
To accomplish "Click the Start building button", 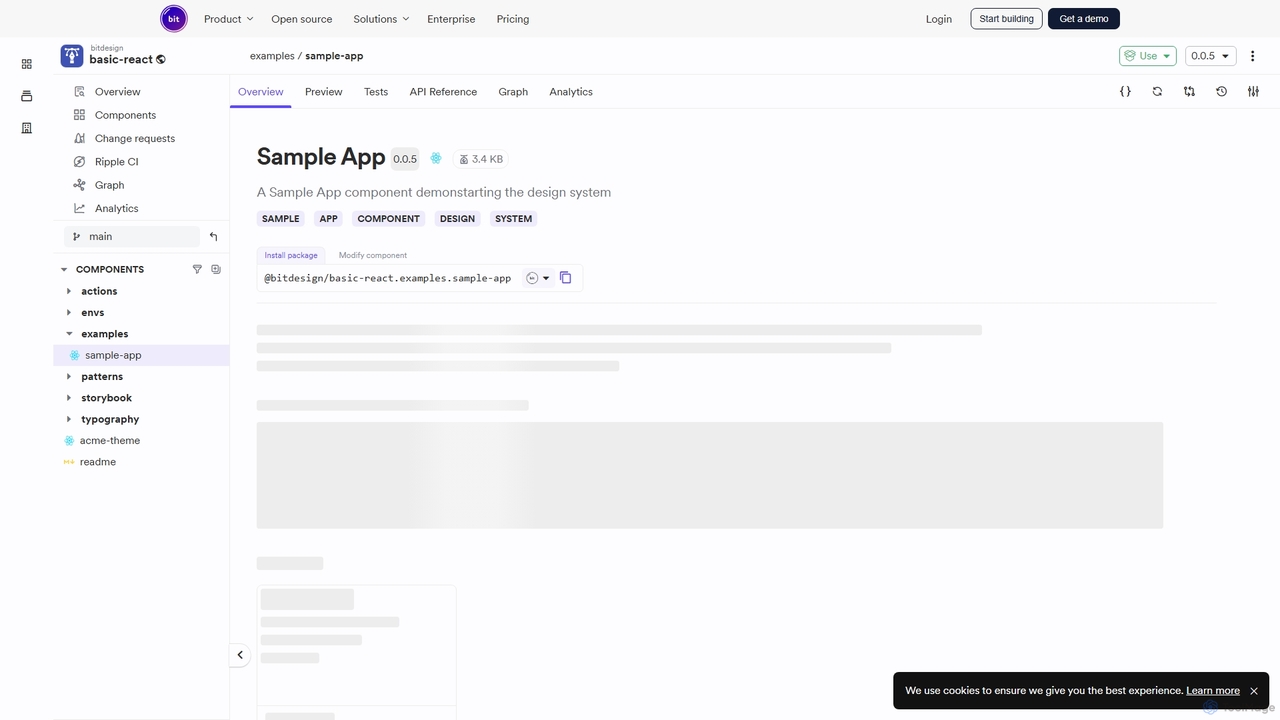I will click(x=1006, y=19).
